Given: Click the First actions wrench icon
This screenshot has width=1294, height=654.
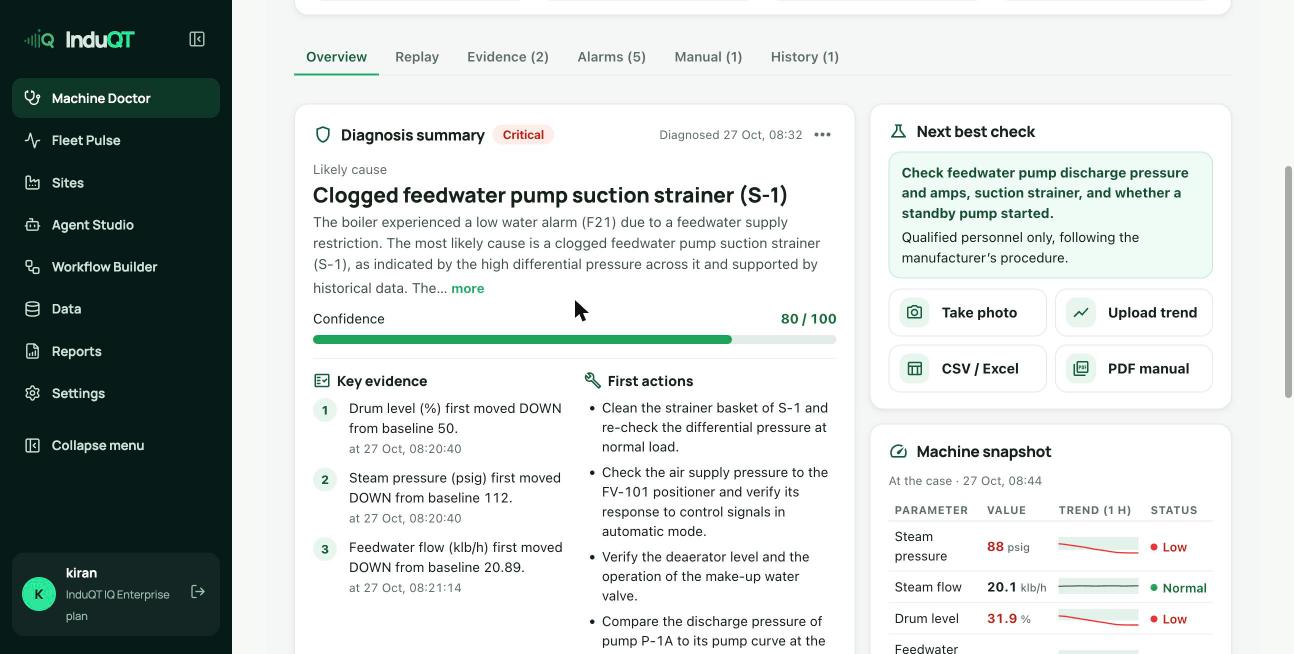Looking at the screenshot, I should pos(592,381).
